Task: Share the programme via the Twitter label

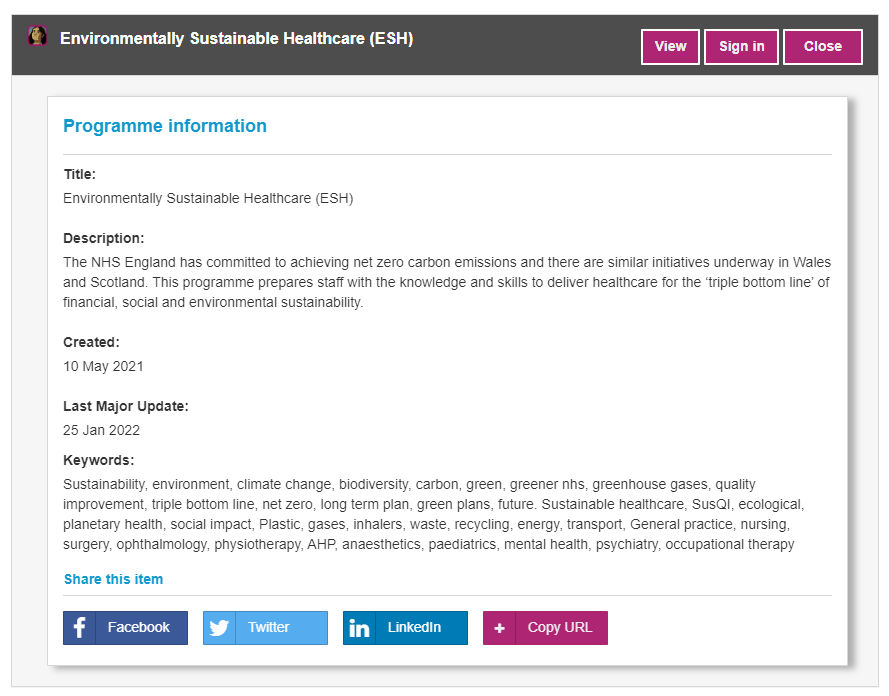Action: (x=268, y=628)
